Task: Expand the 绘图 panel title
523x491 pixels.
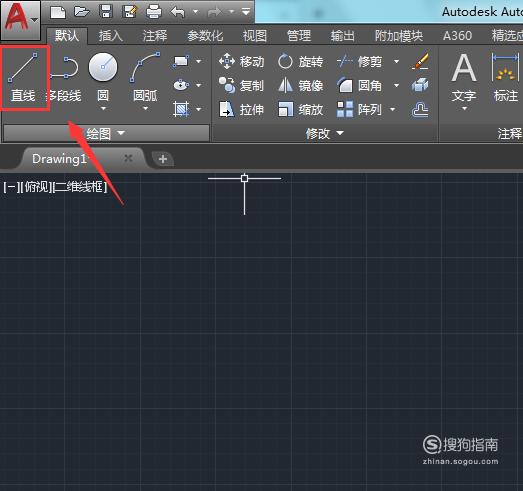Action: pos(106,133)
